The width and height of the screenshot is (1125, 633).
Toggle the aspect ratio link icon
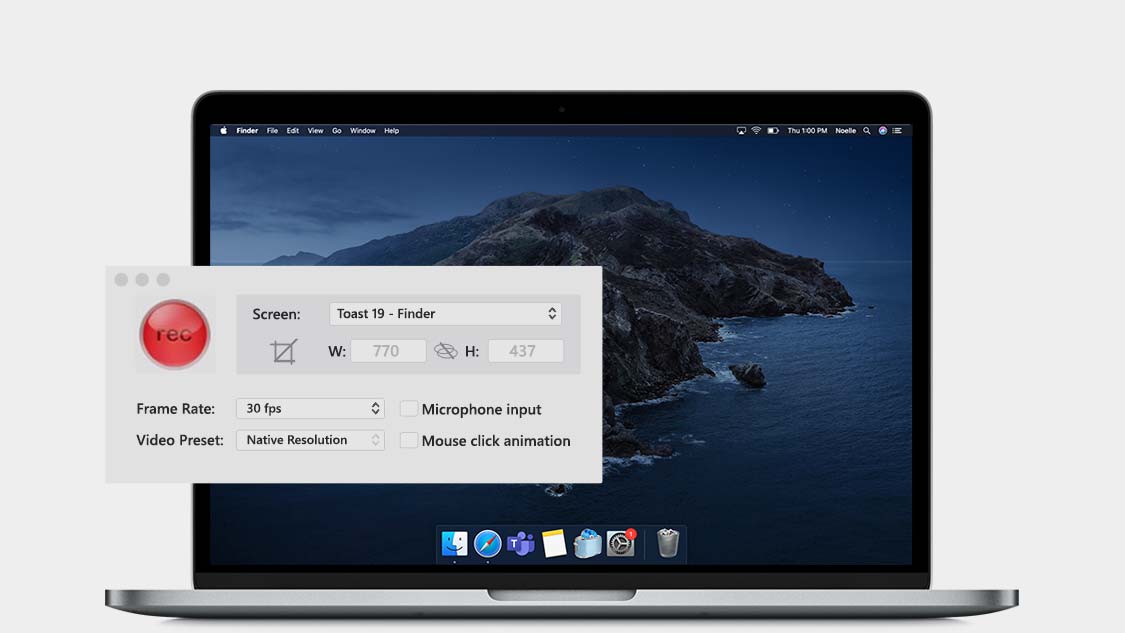(x=446, y=351)
